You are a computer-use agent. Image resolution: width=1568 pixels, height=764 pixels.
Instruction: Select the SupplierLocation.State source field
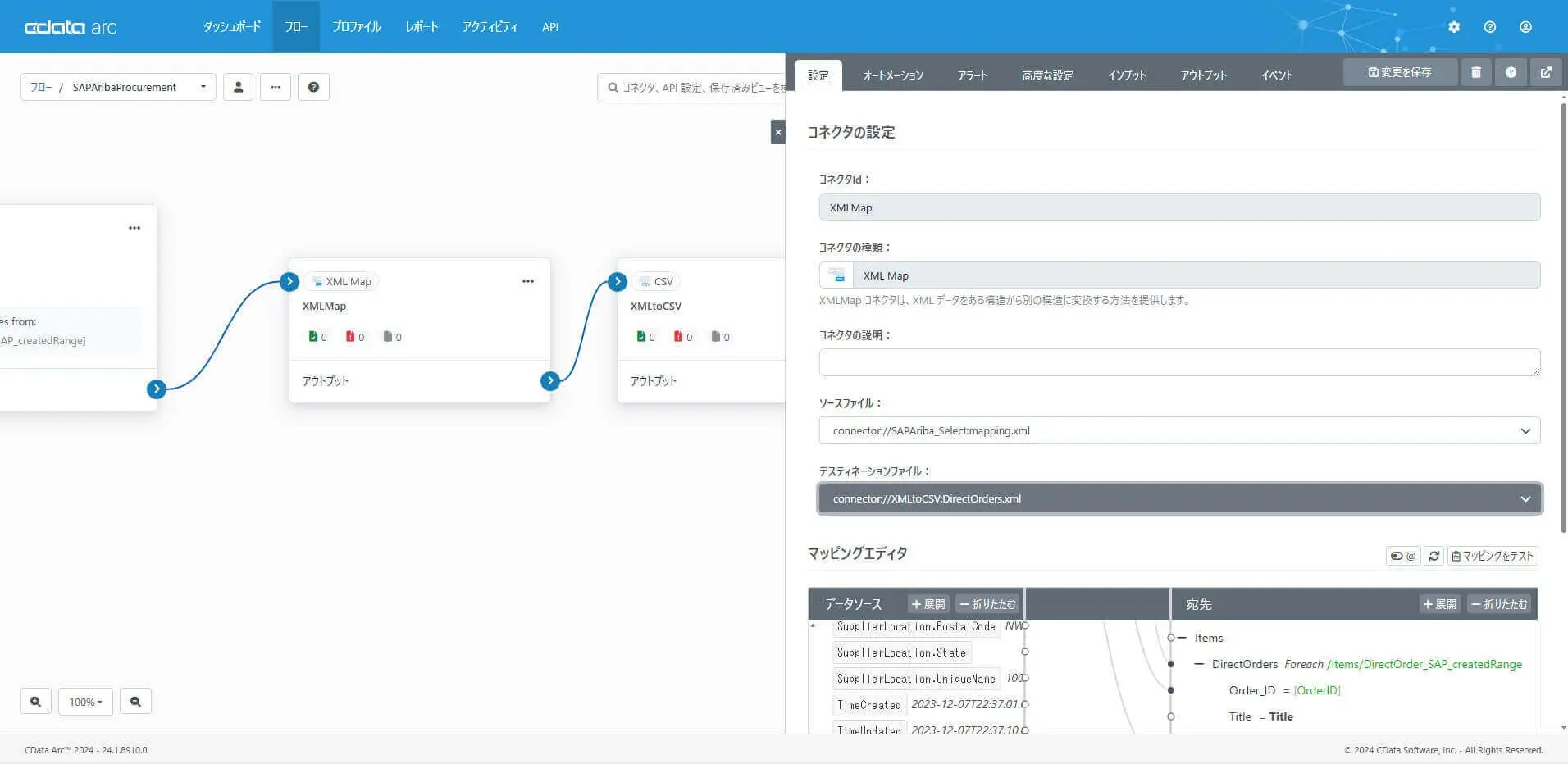pos(901,653)
